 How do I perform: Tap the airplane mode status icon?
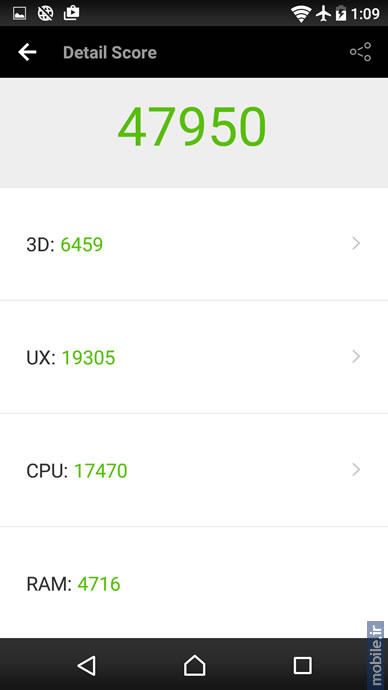tap(323, 14)
